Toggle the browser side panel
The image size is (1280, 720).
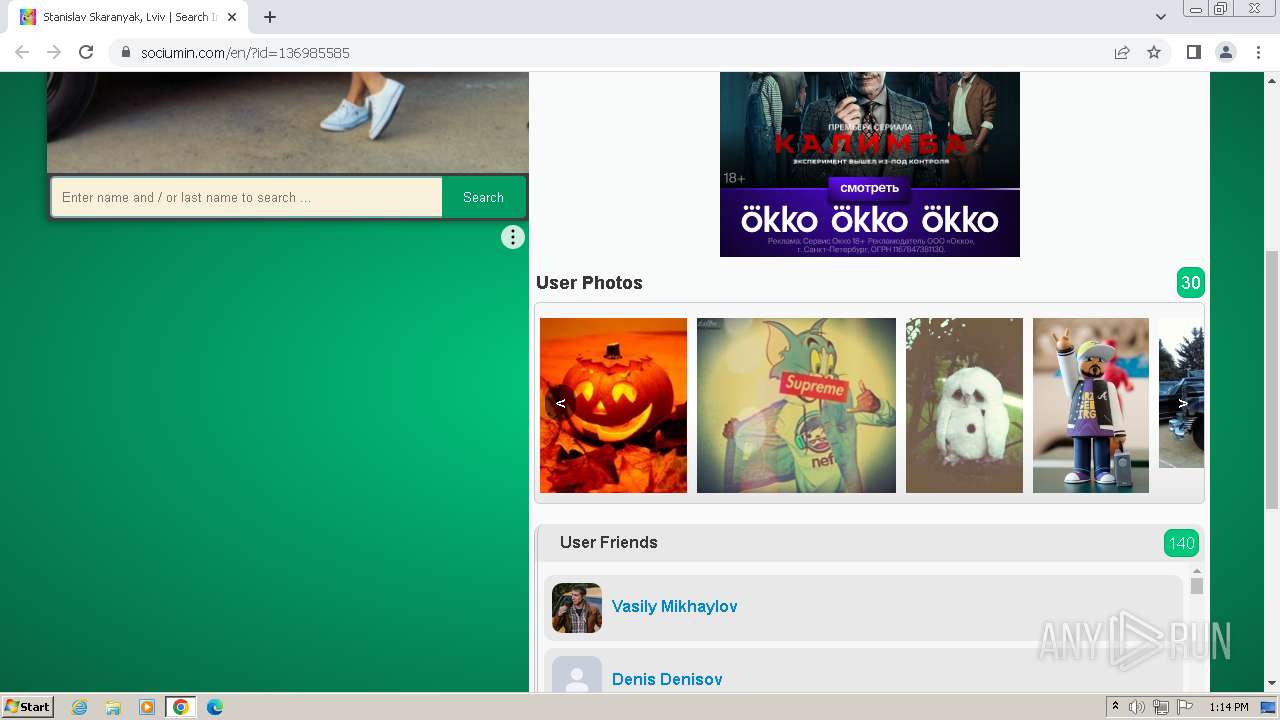click(1193, 52)
